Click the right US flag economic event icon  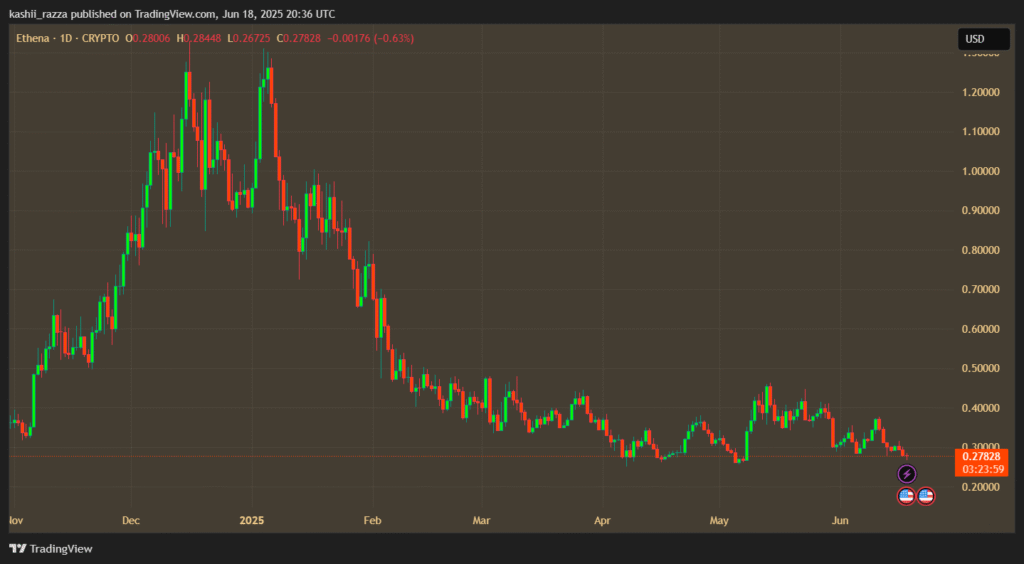(925, 496)
